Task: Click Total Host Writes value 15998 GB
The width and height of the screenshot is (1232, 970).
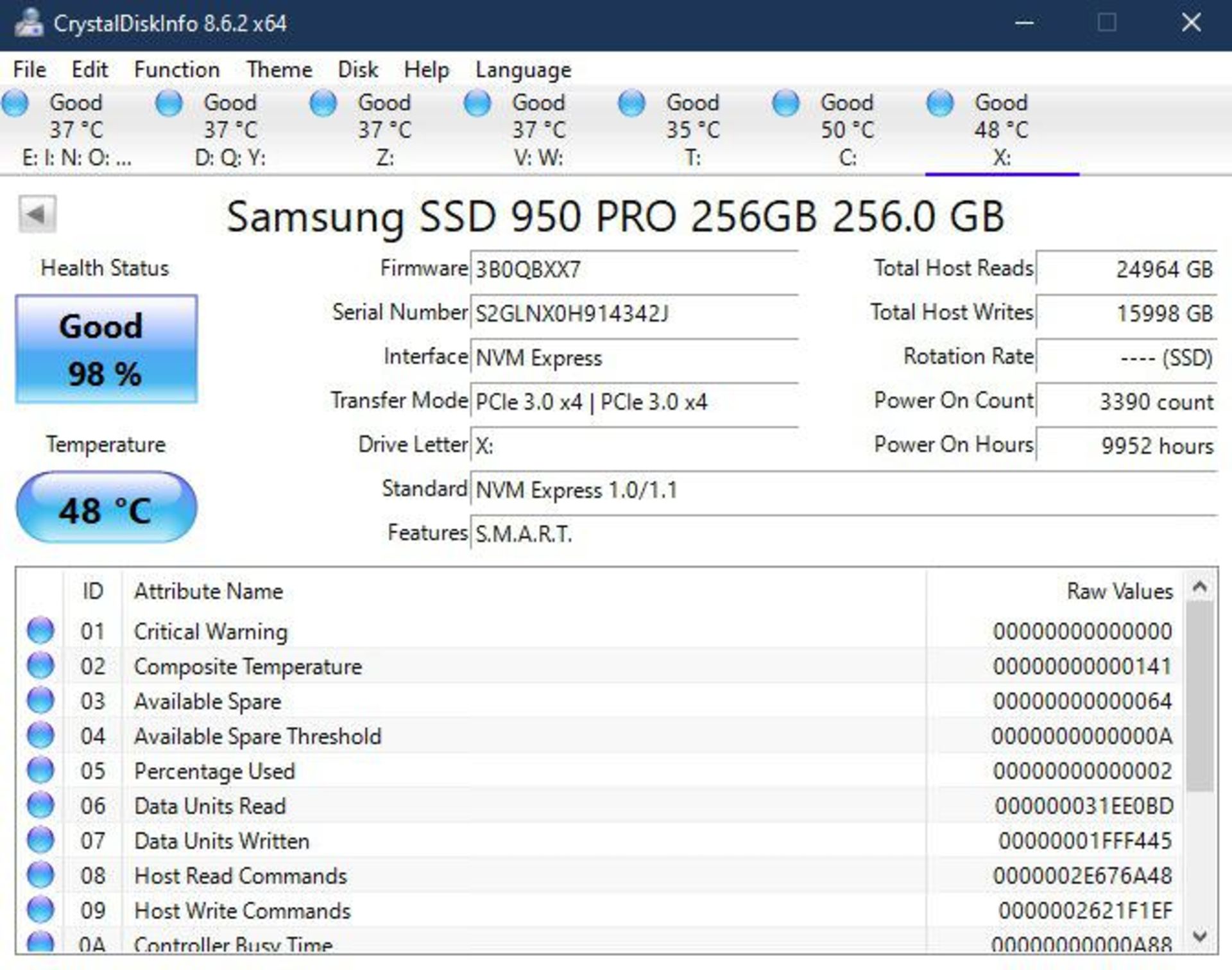Action: pyautogui.click(x=1127, y=313)
